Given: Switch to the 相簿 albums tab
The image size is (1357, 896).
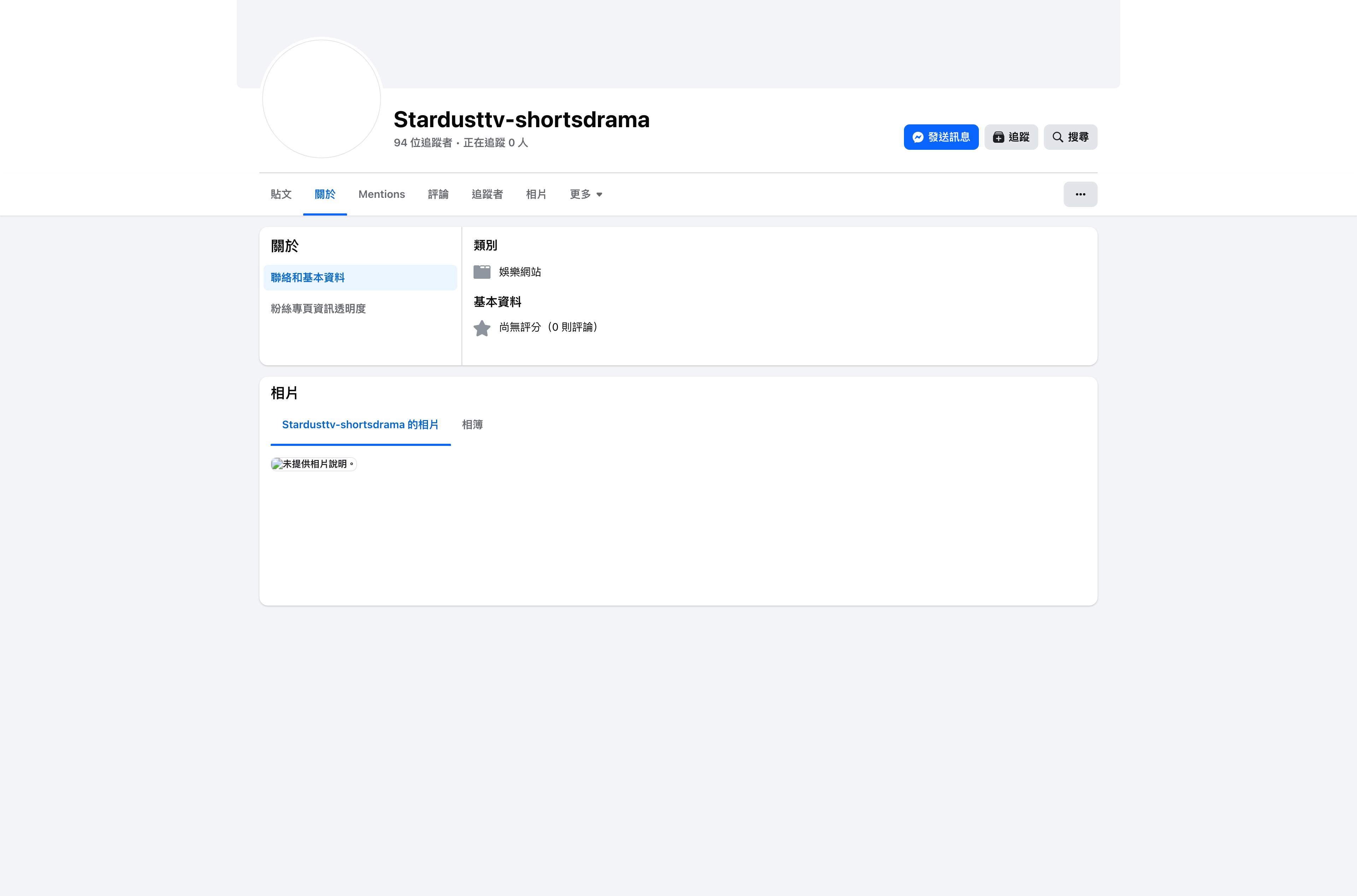Looking at the screenshot, I should 472,425.
